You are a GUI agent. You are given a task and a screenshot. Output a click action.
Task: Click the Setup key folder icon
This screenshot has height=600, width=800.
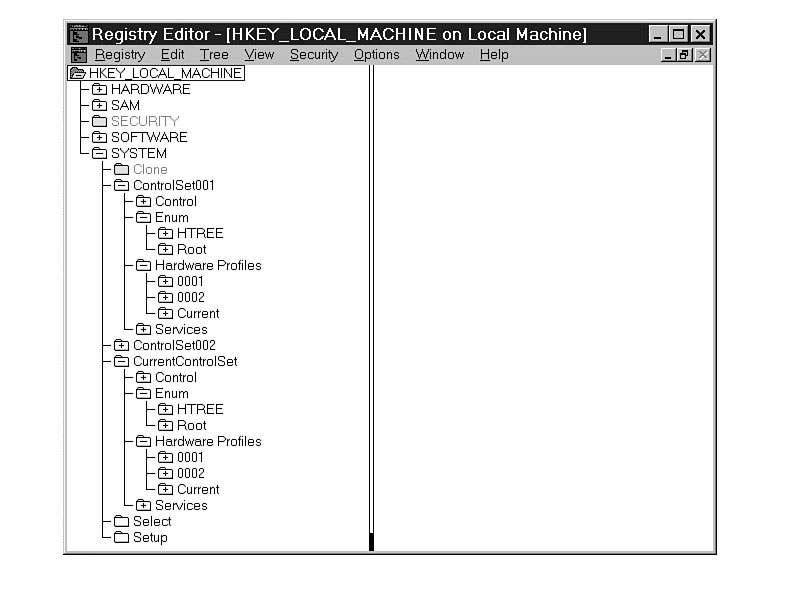tap(121, 537)
